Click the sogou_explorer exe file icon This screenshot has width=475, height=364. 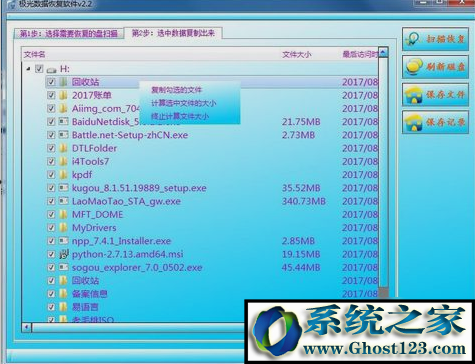(63, 267)
